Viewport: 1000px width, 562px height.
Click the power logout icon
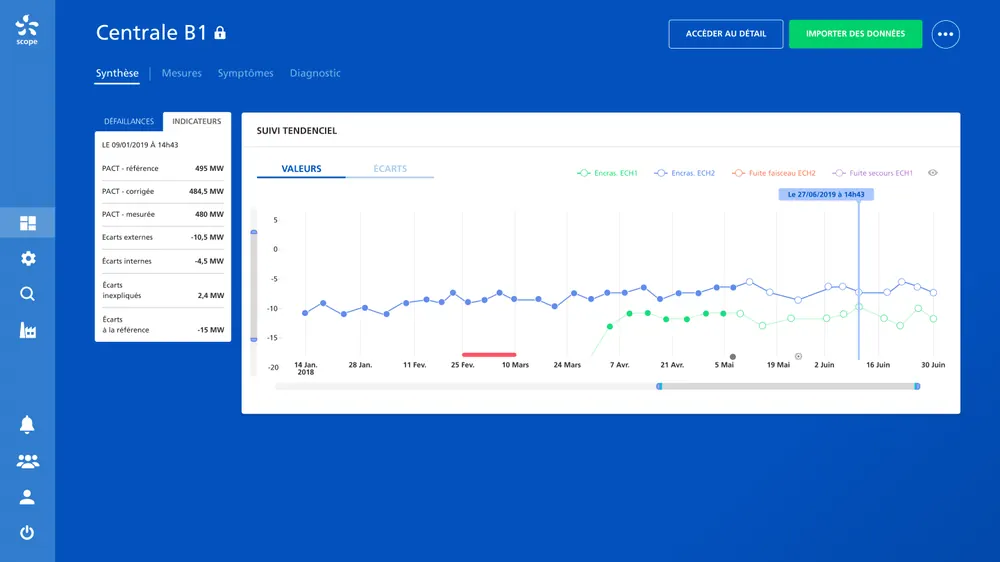coord(27,532)
